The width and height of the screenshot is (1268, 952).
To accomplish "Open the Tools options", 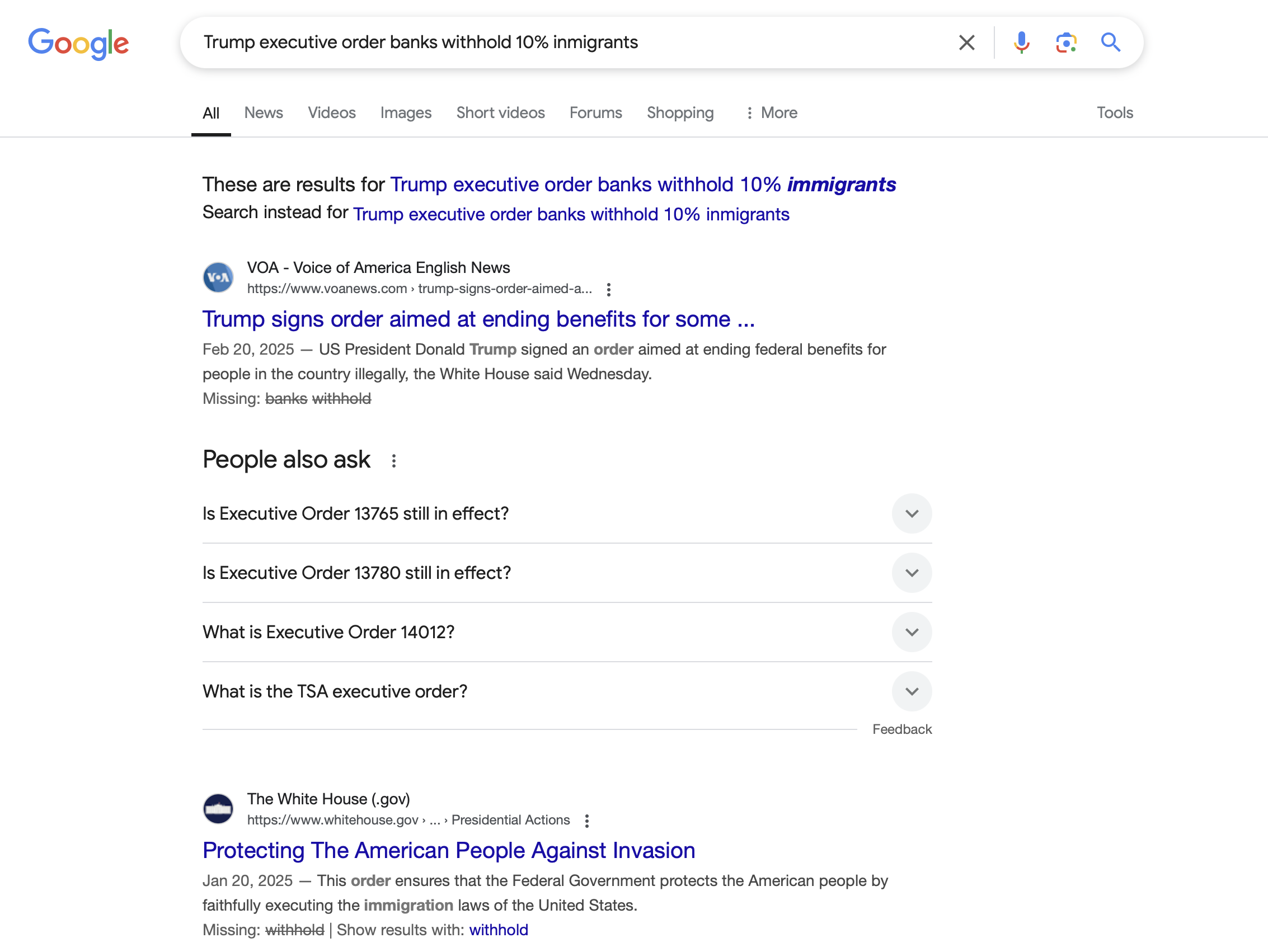I will [1114, 113].
